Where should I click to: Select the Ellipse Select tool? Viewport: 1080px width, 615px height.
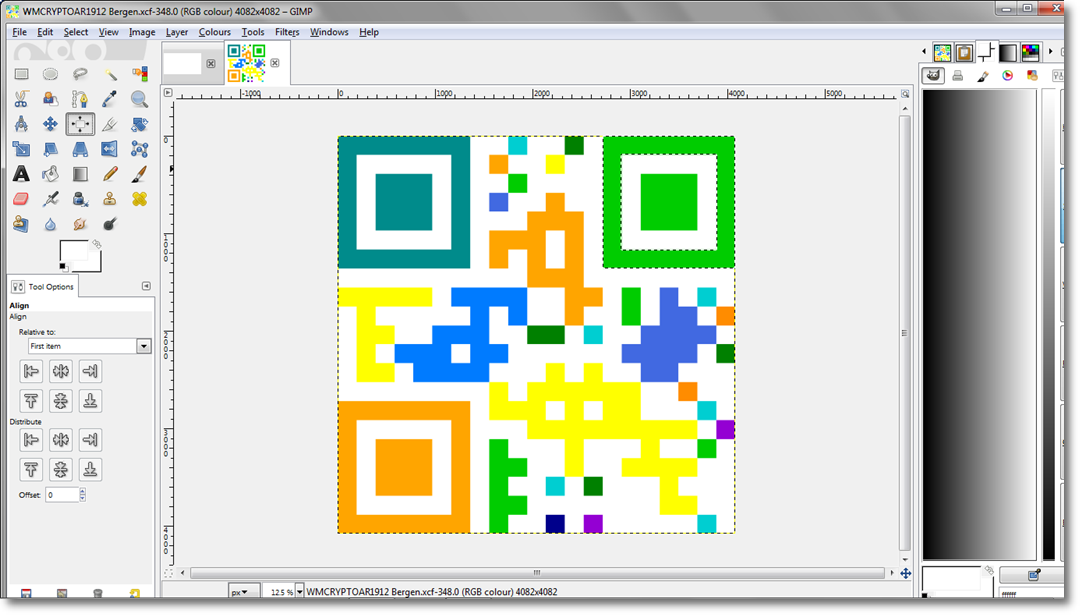pos(50,74)
